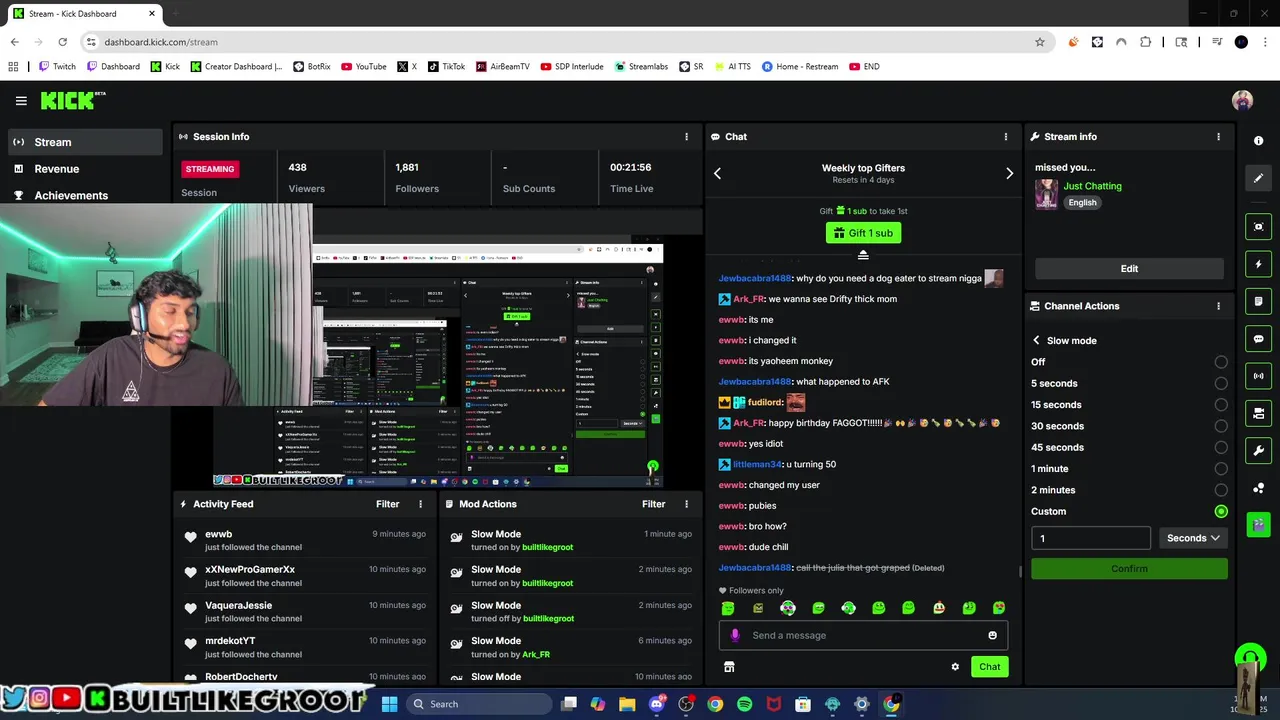Open Streamlabs bookmark in bookmarks bar
This screenshot has width=1280, height=720.
click(641, 67)
